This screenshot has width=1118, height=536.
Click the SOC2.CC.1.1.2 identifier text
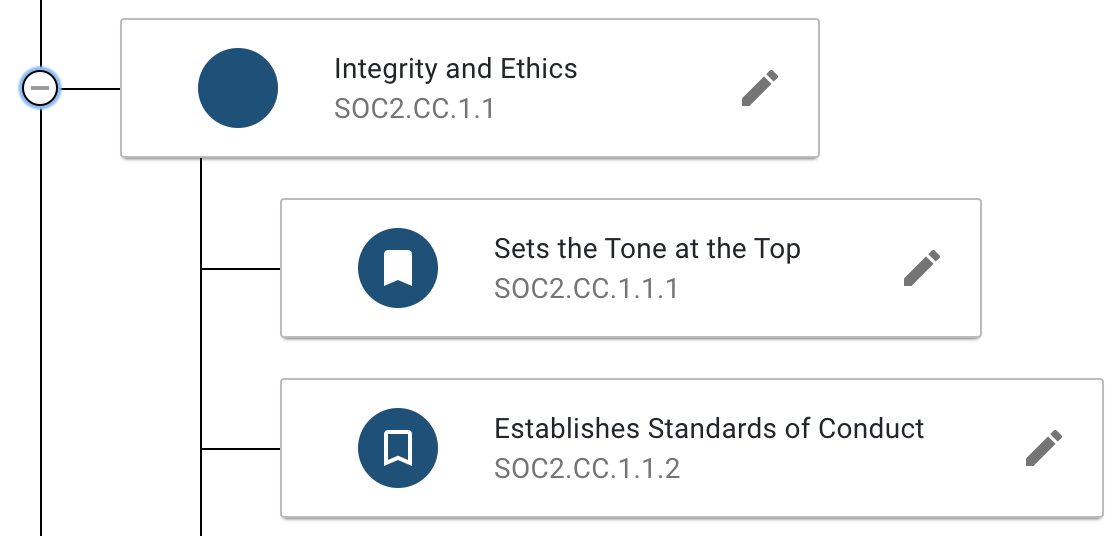click(x=587, y=469)
